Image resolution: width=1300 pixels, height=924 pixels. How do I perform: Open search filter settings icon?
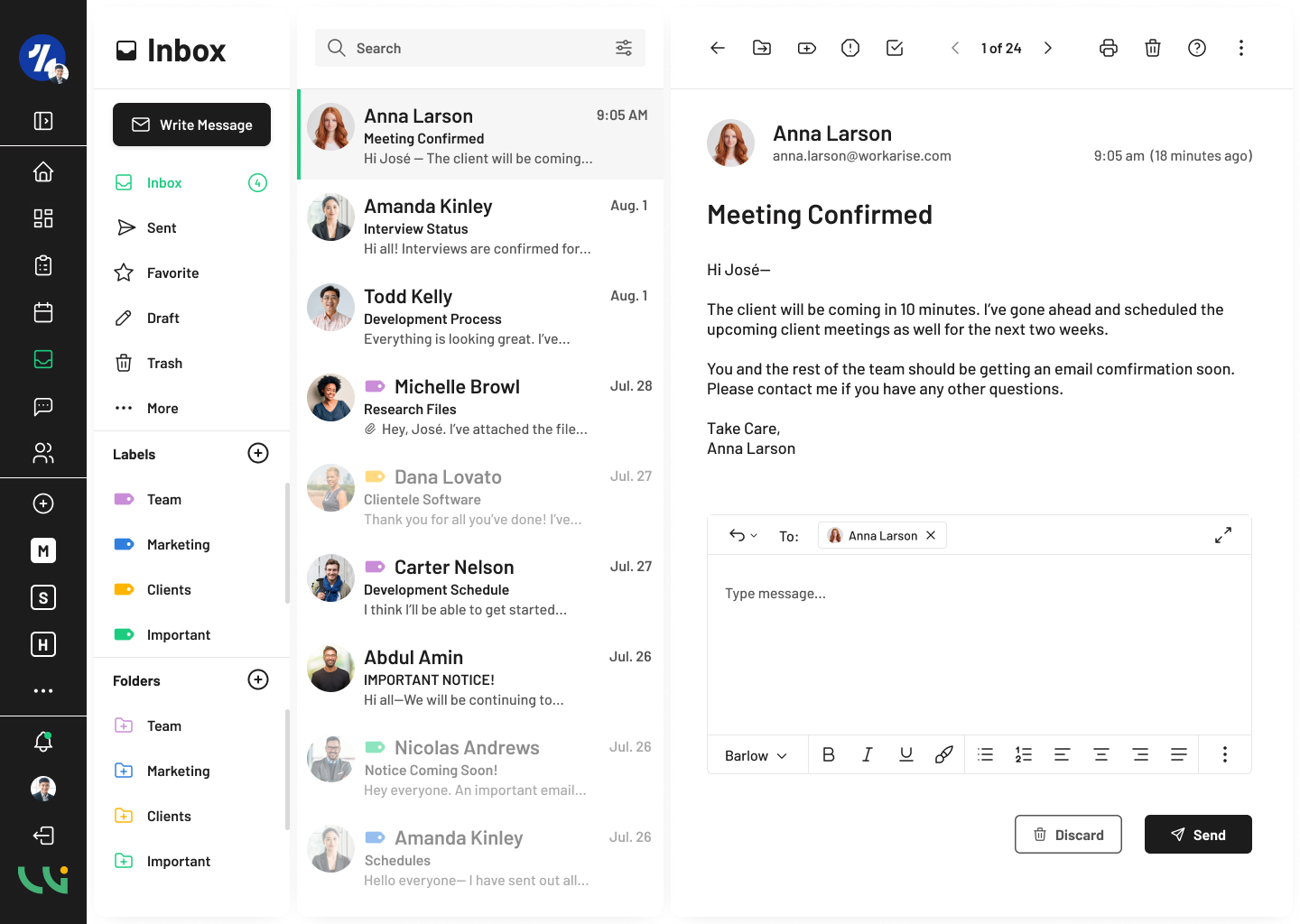(624, 49)
